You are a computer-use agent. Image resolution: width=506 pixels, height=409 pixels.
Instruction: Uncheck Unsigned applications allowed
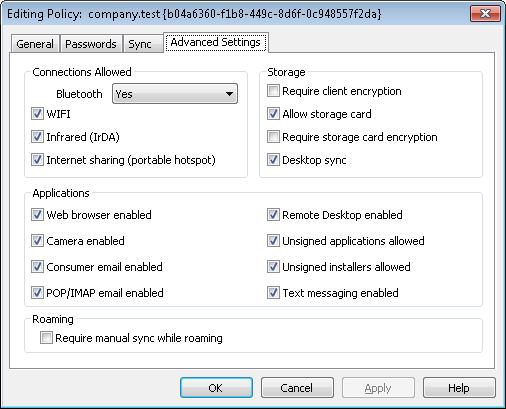pyautogui.click(x=273, y=241)
